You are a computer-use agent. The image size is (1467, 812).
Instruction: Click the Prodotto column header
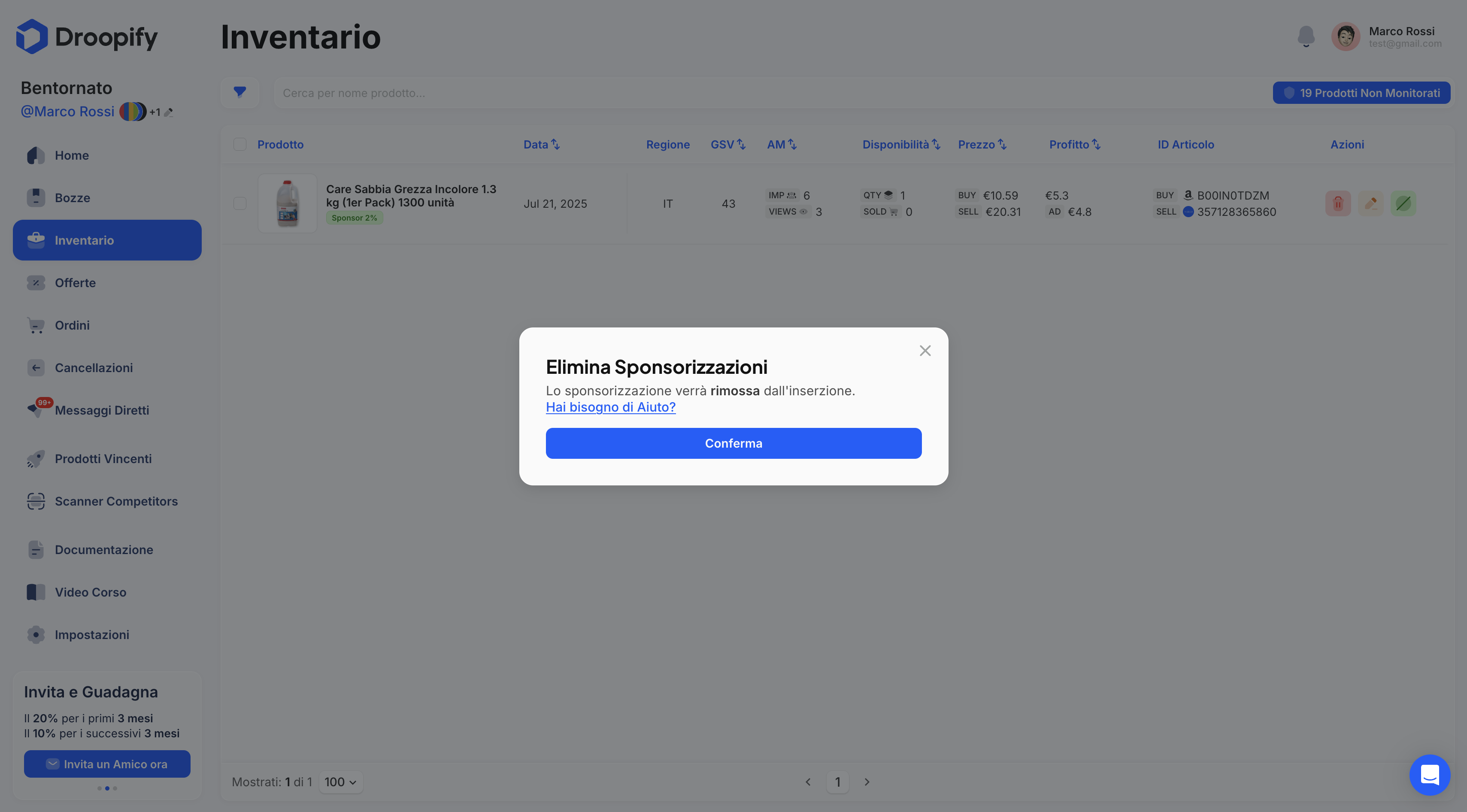coord(280,145)
